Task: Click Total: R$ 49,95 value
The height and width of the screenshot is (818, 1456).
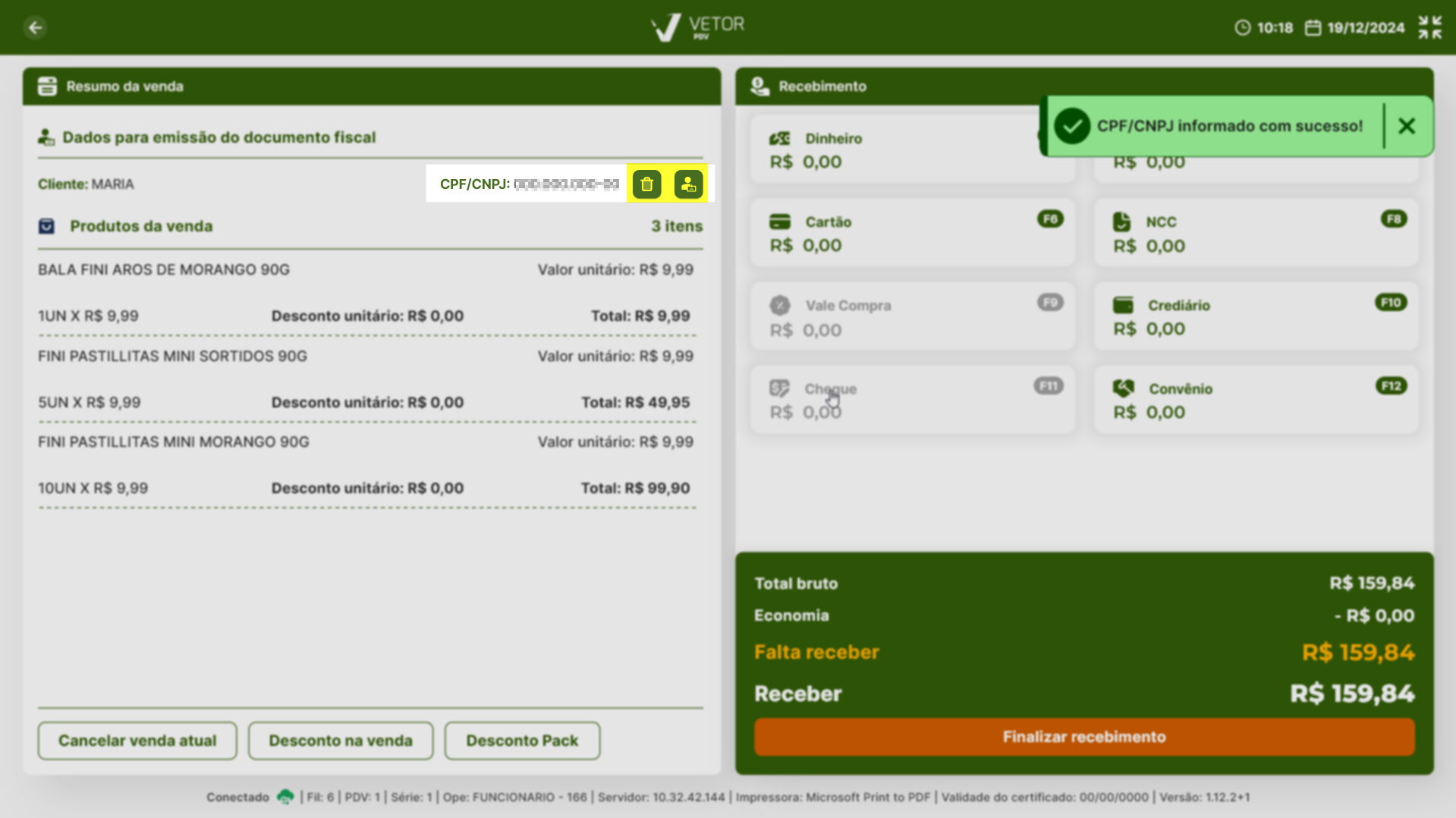Action: coord(635,402)
